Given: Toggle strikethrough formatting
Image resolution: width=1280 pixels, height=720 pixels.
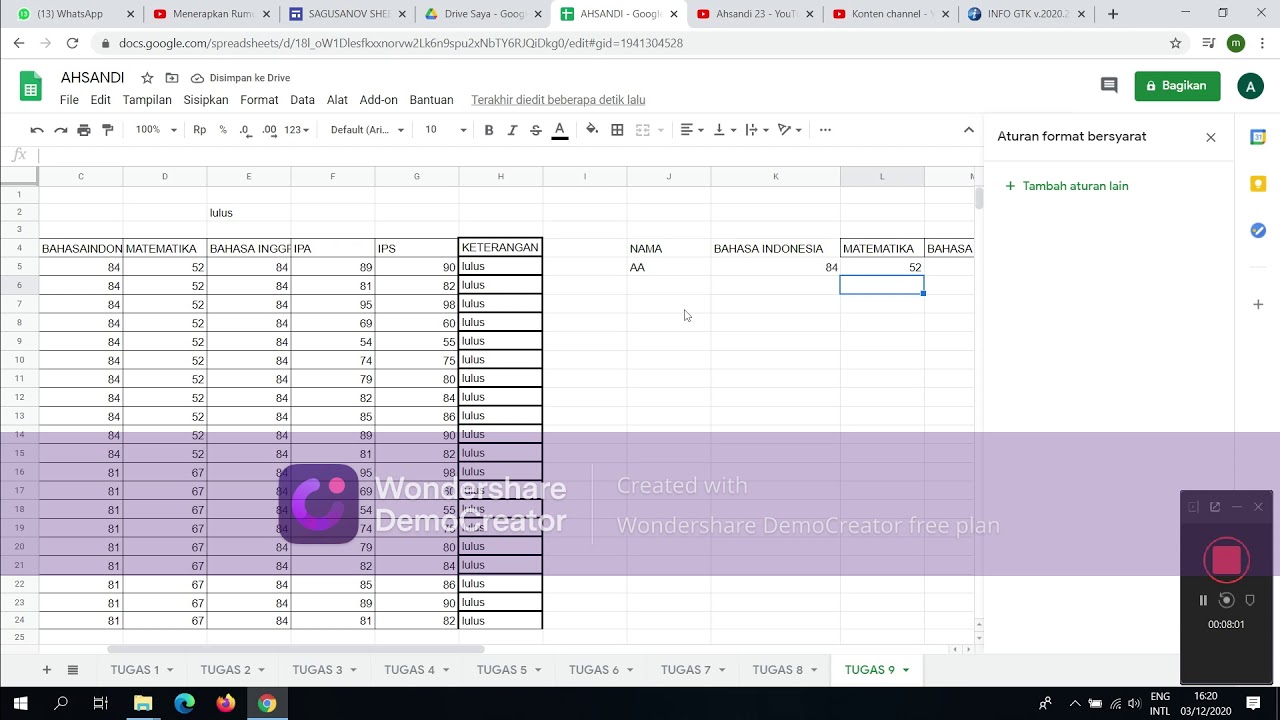Looking at the screenshot, I should pos(536,130).
